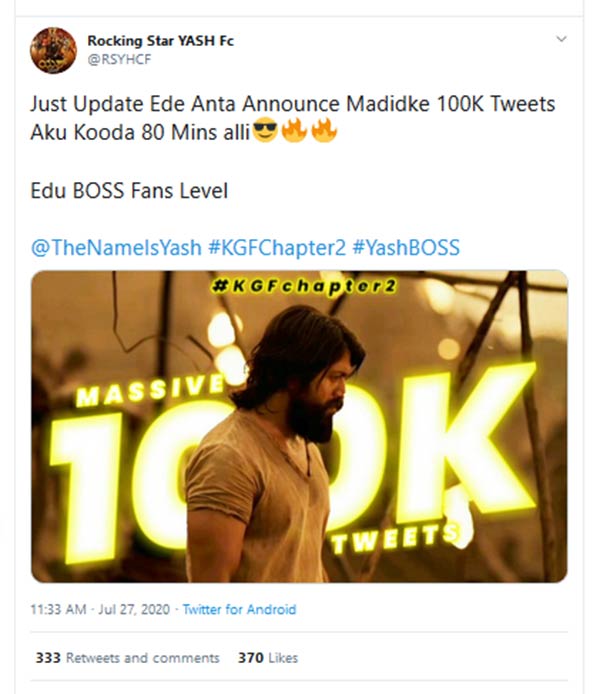The height and width of the screenshot is (694, 600).
Task: Click the sunglasses face emoji
Action: tap(265, 134)
